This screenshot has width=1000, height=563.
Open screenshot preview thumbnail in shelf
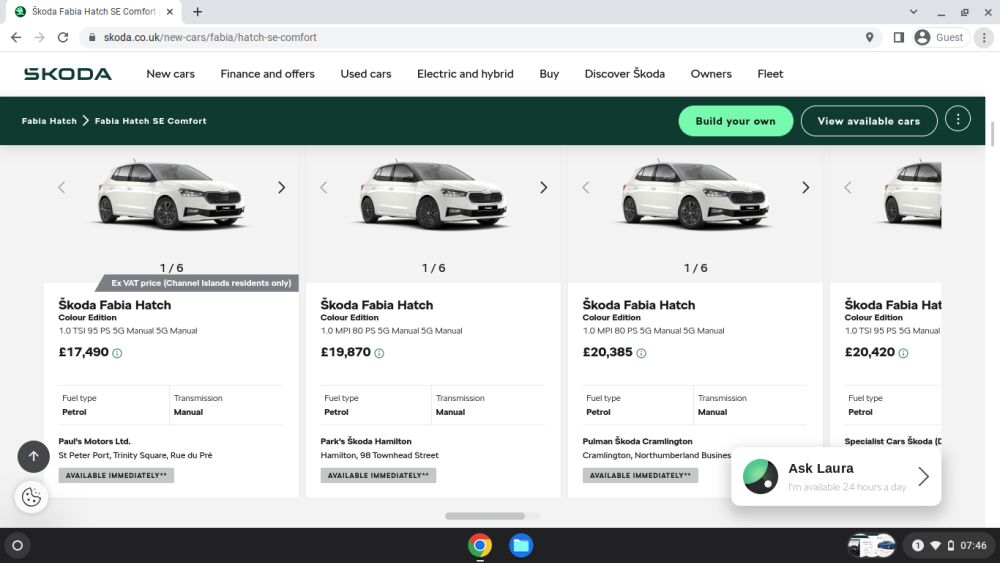872,546
